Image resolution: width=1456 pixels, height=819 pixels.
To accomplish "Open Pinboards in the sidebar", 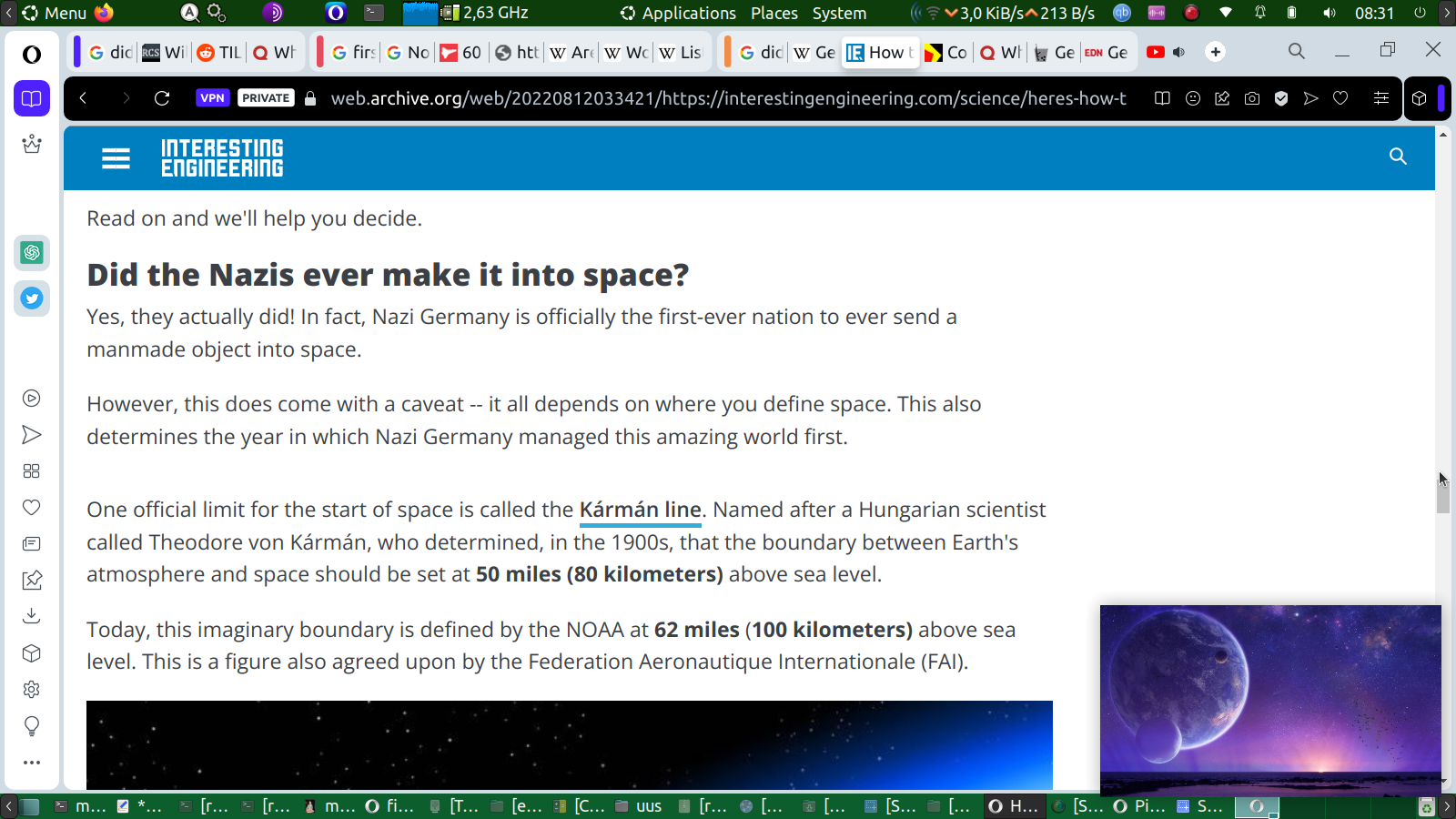I will [x=32, y=580].
